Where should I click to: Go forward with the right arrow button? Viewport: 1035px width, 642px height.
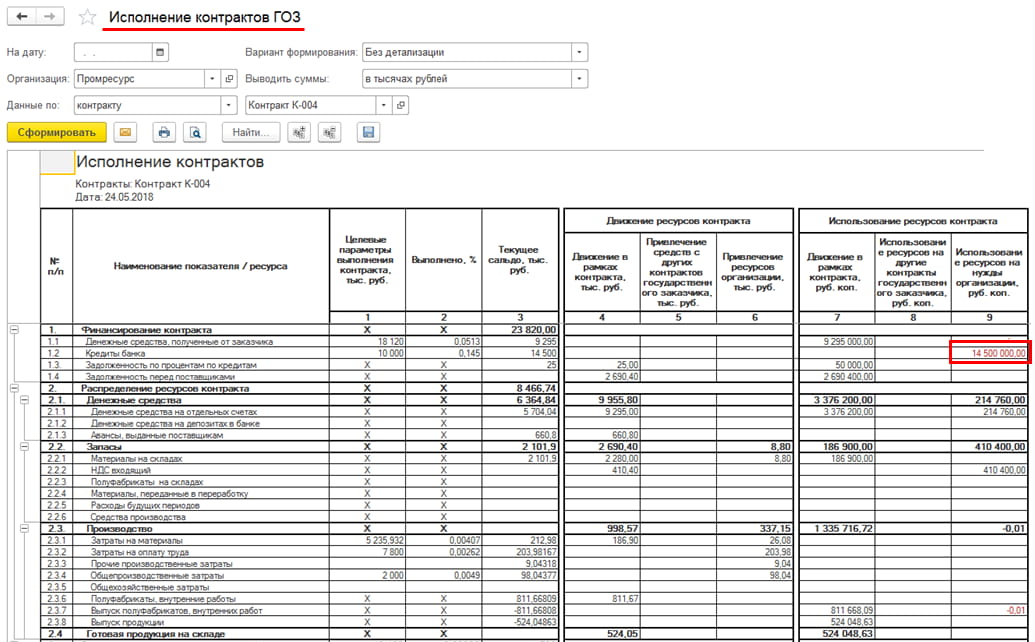[x=50, y=16]
